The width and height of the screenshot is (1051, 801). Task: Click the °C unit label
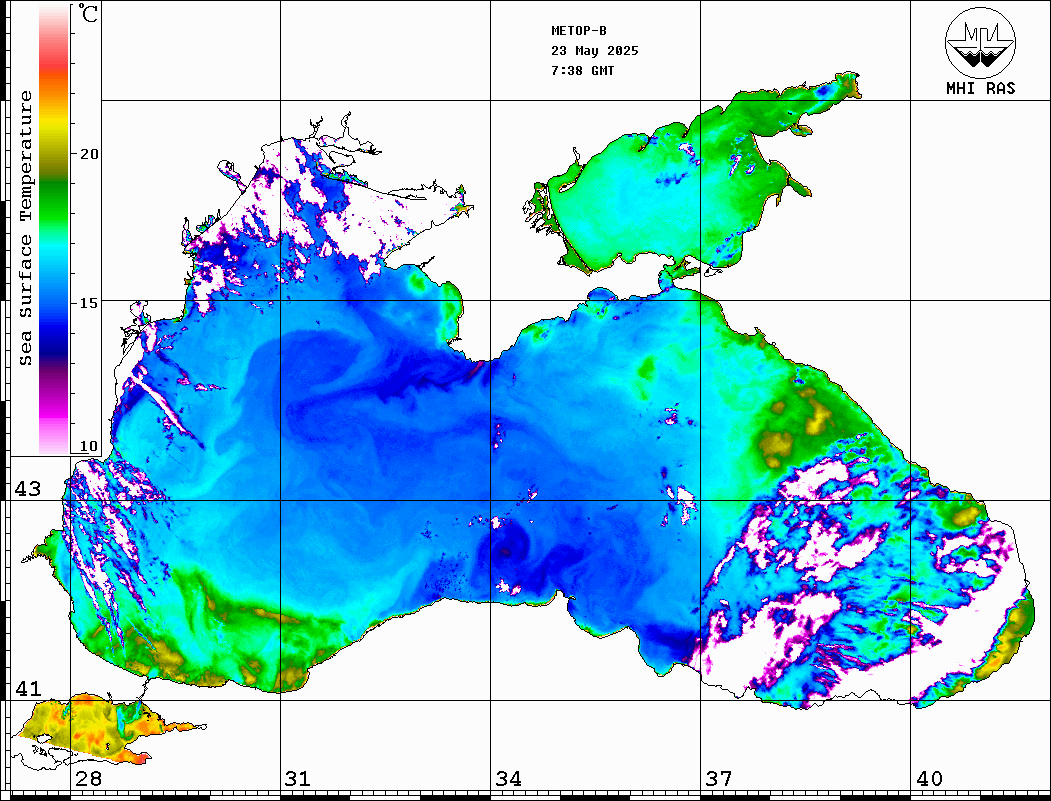(x=88, y=13)
